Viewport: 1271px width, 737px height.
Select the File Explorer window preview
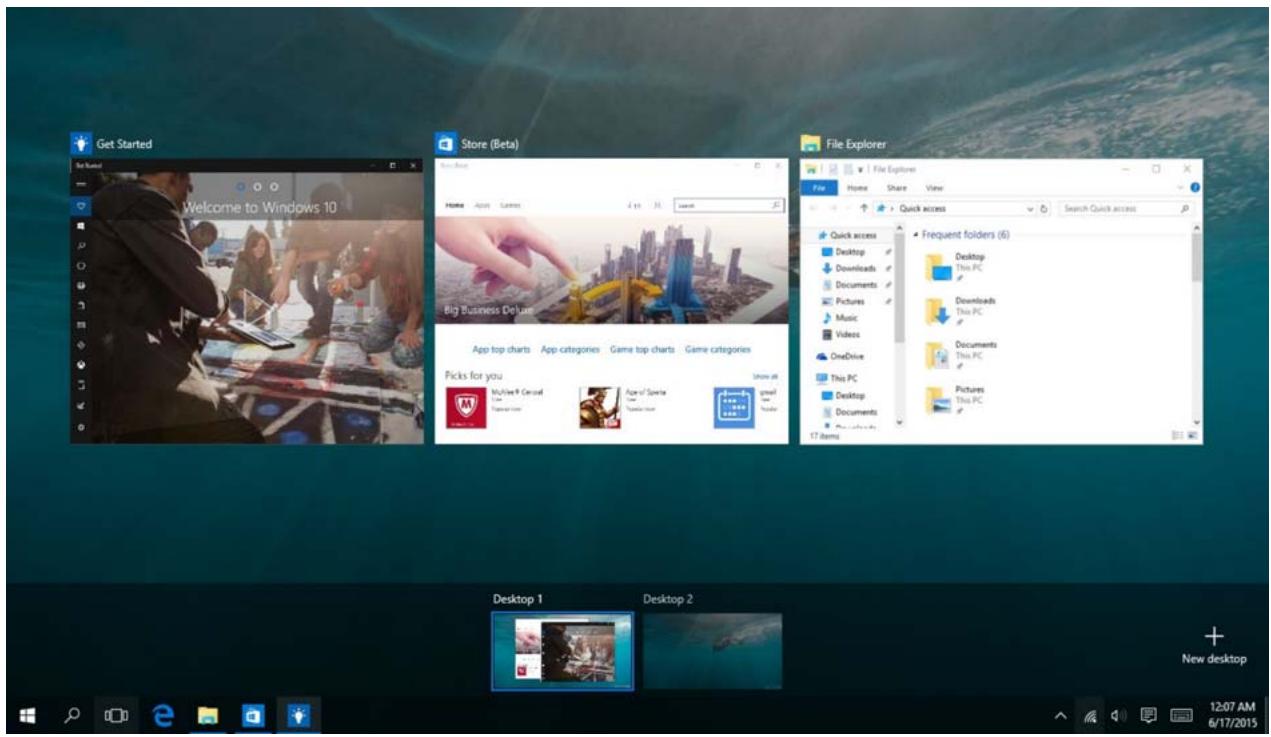[1001, 300]
